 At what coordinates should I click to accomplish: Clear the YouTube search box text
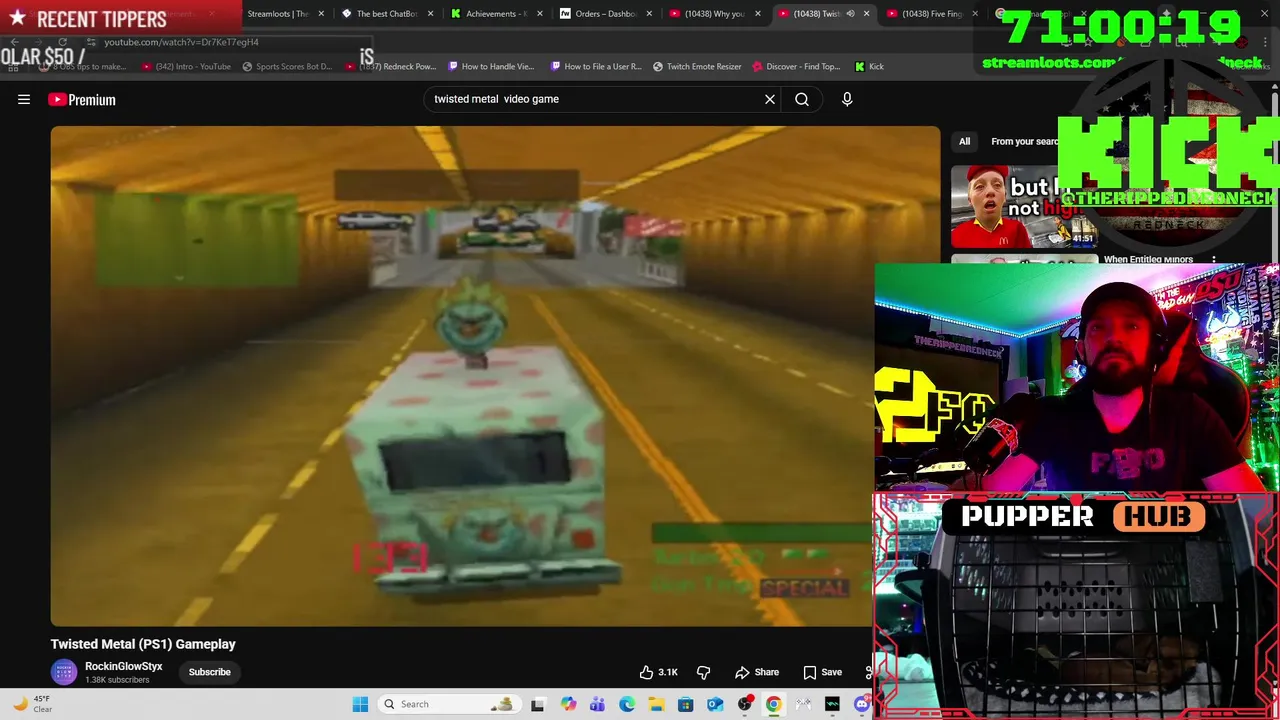tap(770, 99)
